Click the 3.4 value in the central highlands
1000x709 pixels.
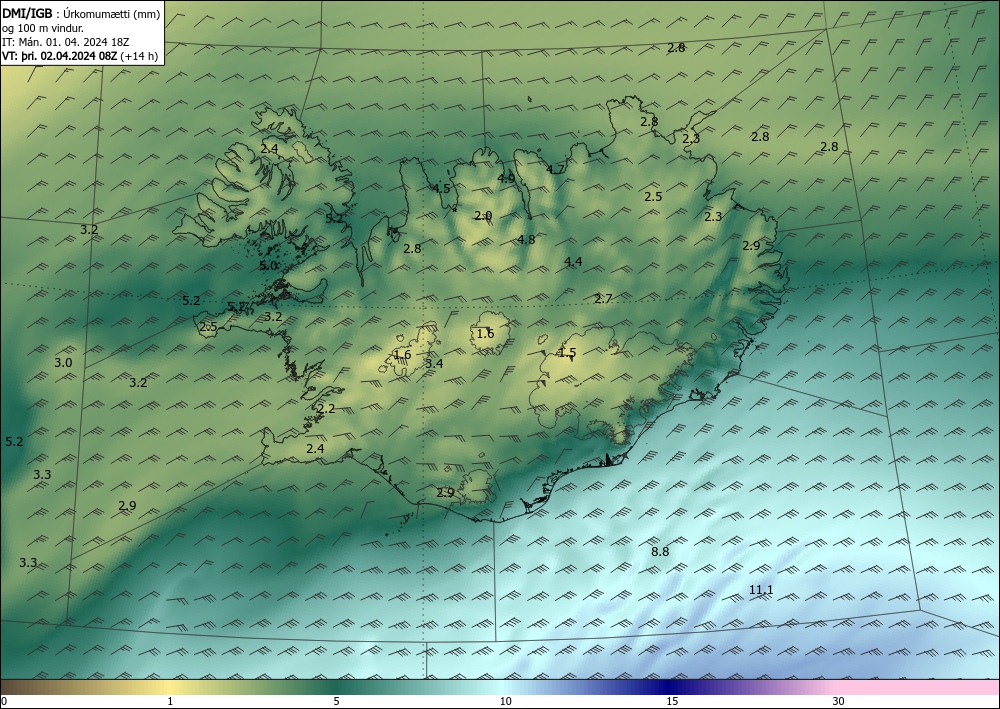click(x=434, y=363)
